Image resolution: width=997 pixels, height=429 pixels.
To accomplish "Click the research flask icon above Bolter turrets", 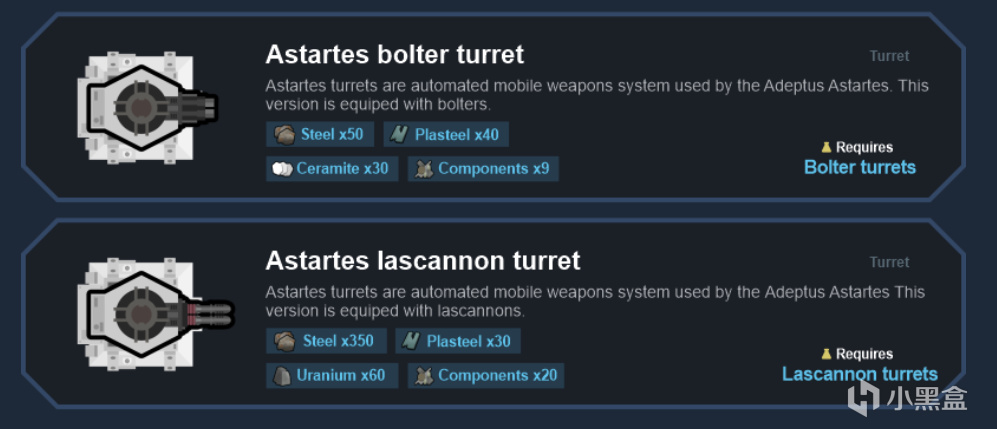I will click(x=826, y=147).
